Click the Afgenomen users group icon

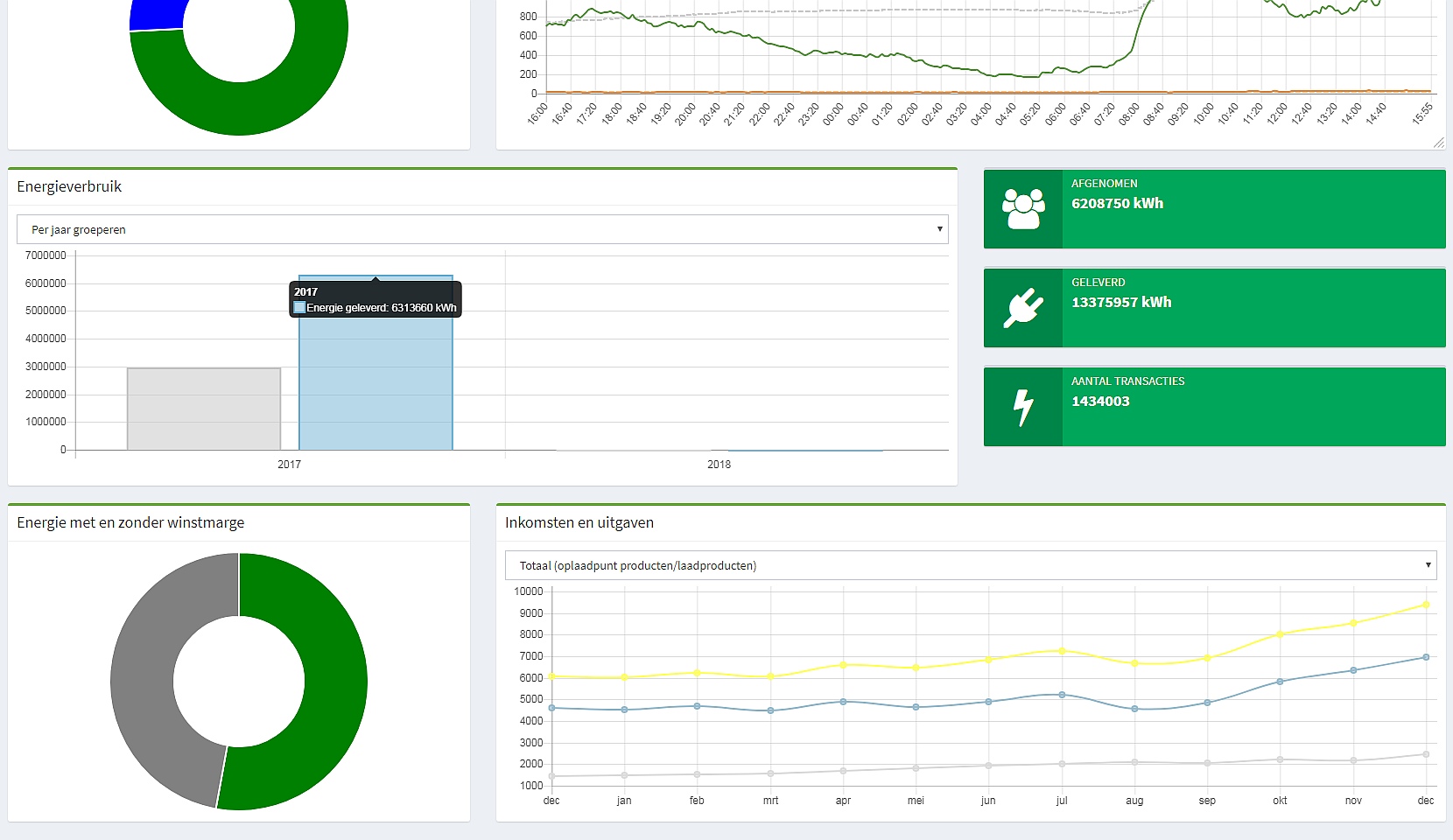click(x=1023, y=209)
